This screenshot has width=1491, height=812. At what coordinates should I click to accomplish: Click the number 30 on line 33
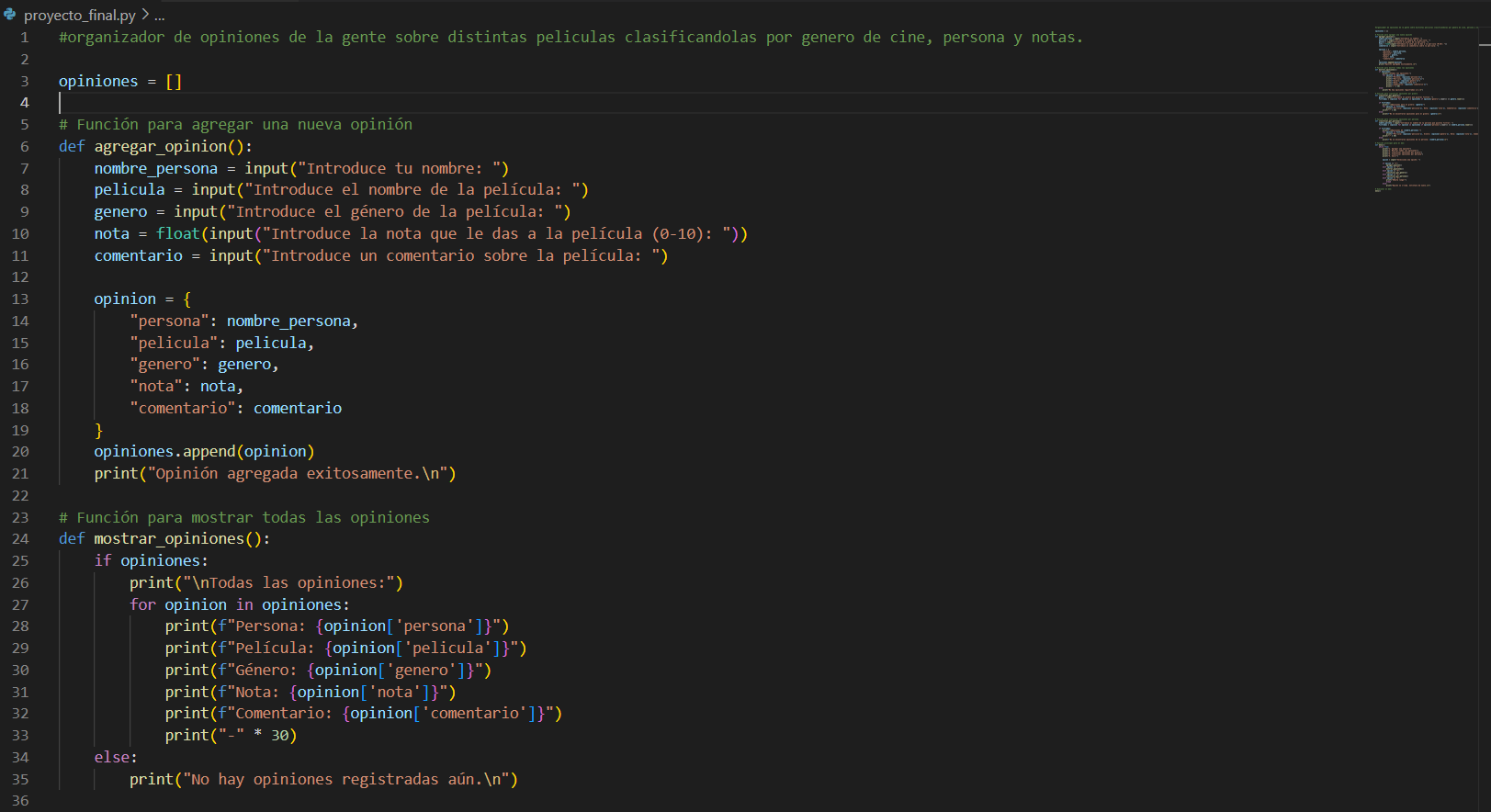pos(280,736)
